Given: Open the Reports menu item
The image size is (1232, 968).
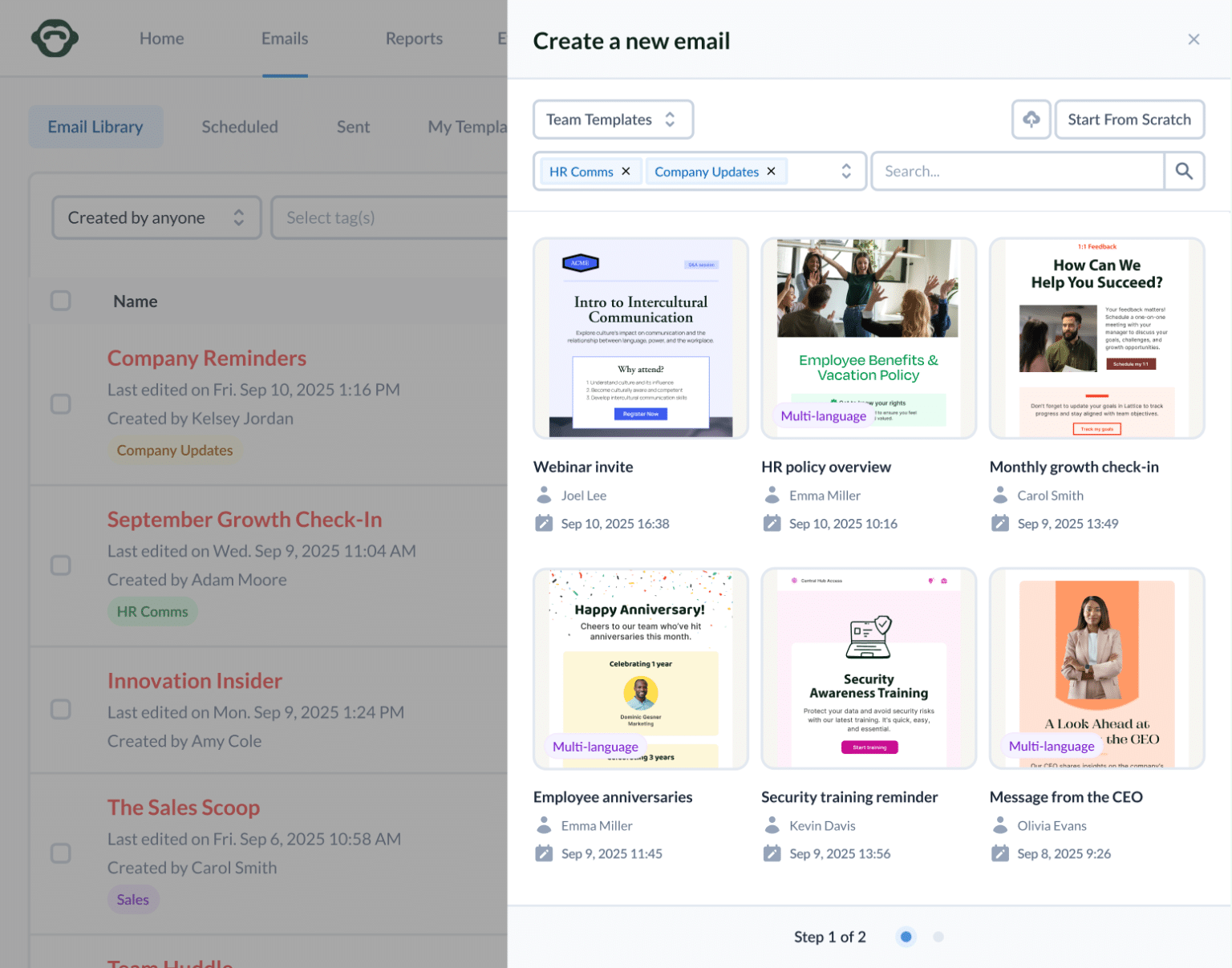Looking at the screenshot, I should 414,38.
